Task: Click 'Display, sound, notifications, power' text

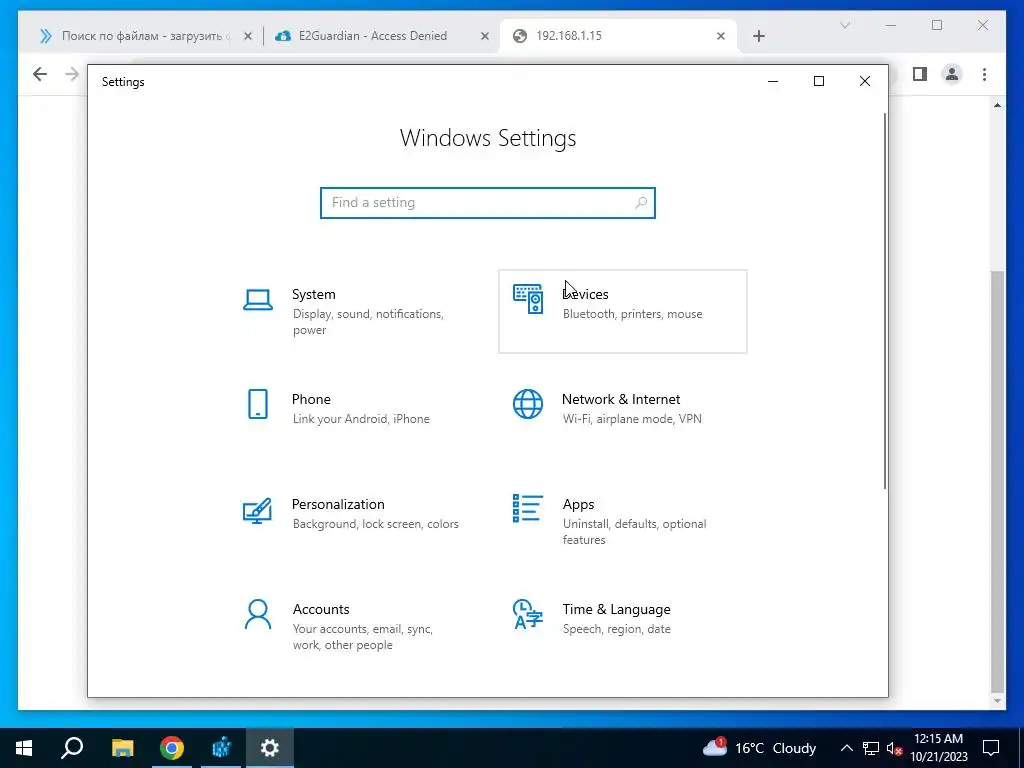Action: pos(368,322)
